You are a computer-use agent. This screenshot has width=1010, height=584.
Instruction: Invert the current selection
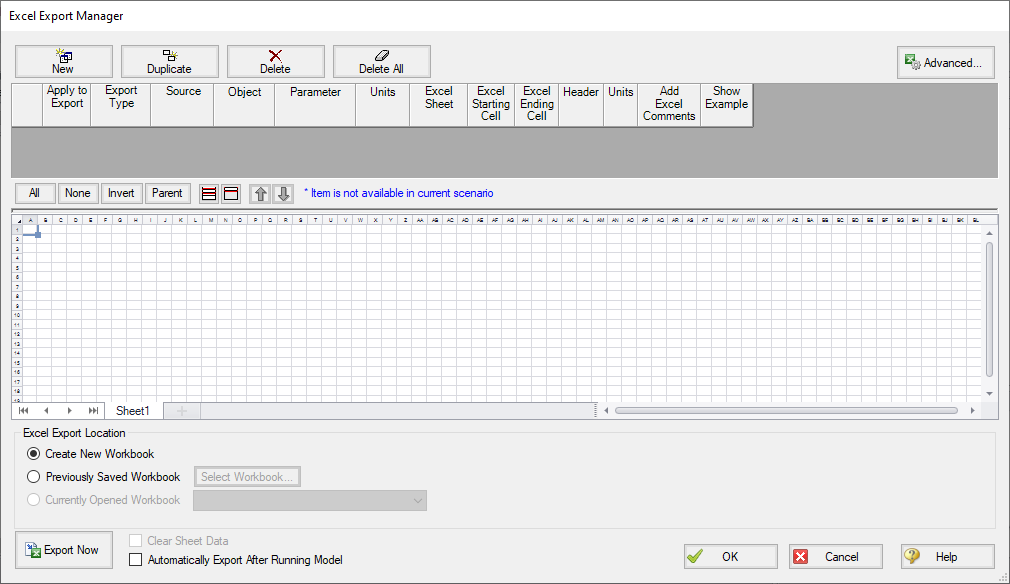(121, 193)
